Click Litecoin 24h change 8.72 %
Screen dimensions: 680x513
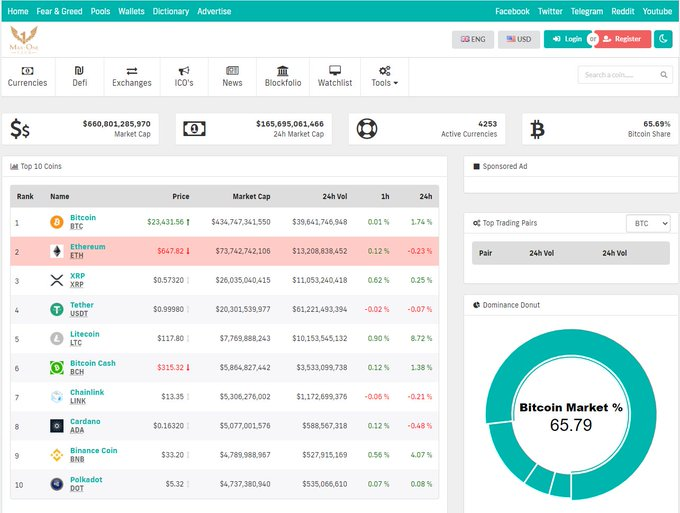click(421, 338)
